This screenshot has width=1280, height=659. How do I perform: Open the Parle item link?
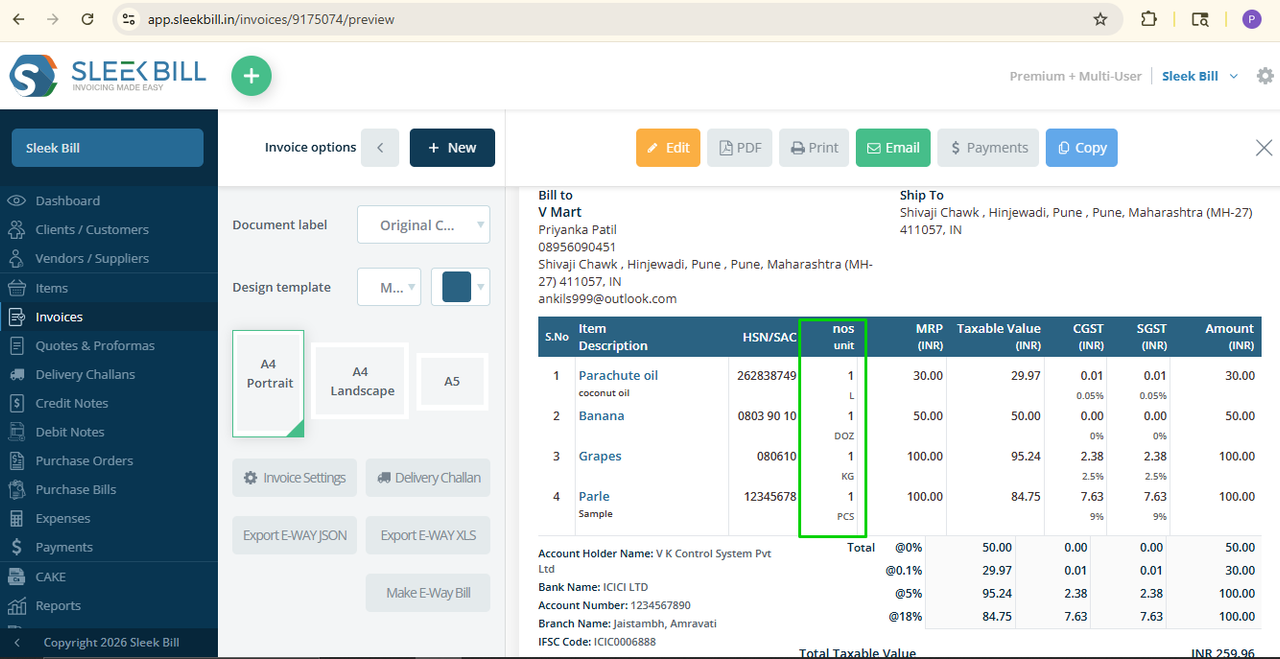[x=594, y=496]
